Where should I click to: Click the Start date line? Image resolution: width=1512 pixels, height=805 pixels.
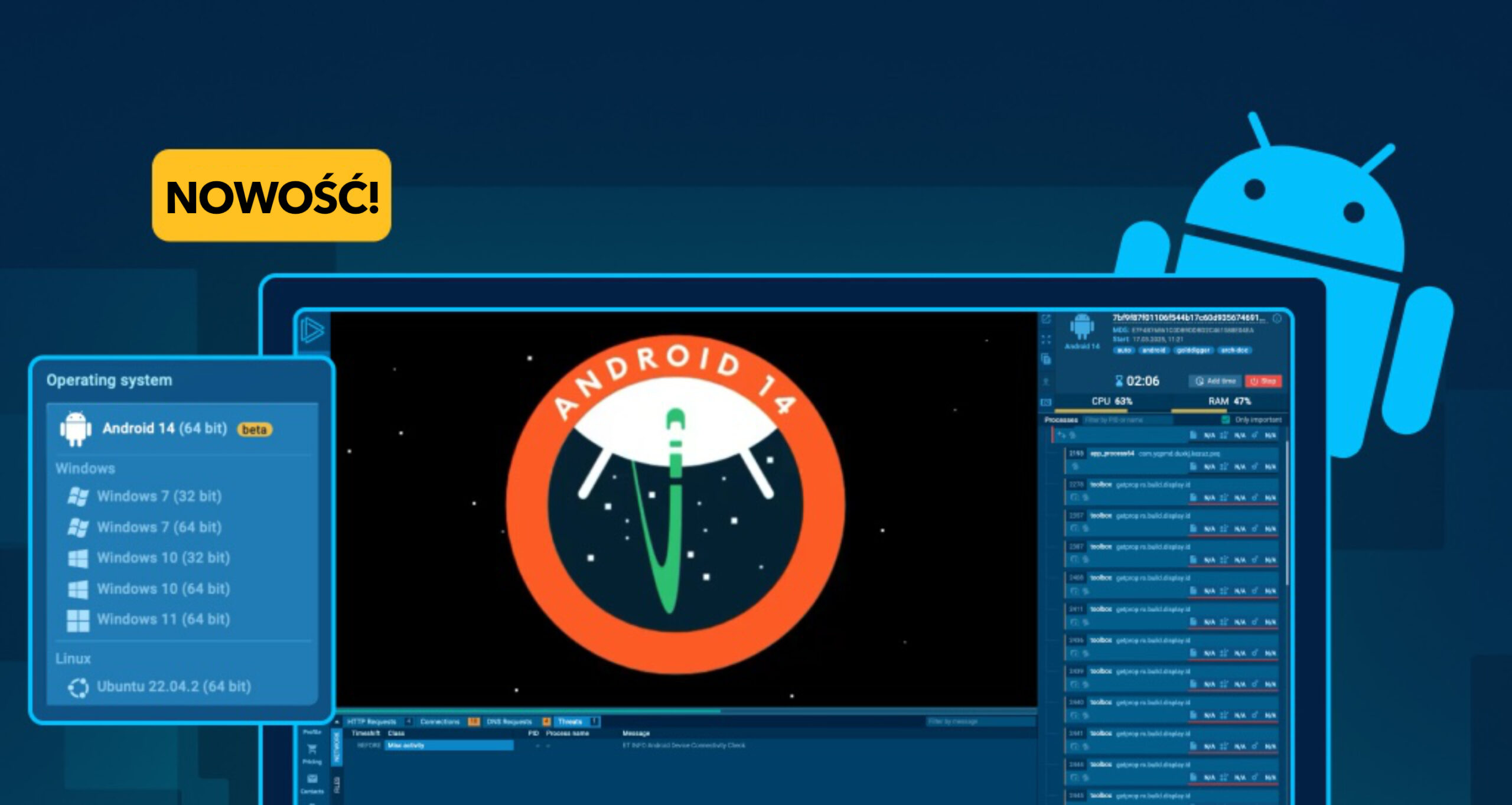(x=1148, y=340)
